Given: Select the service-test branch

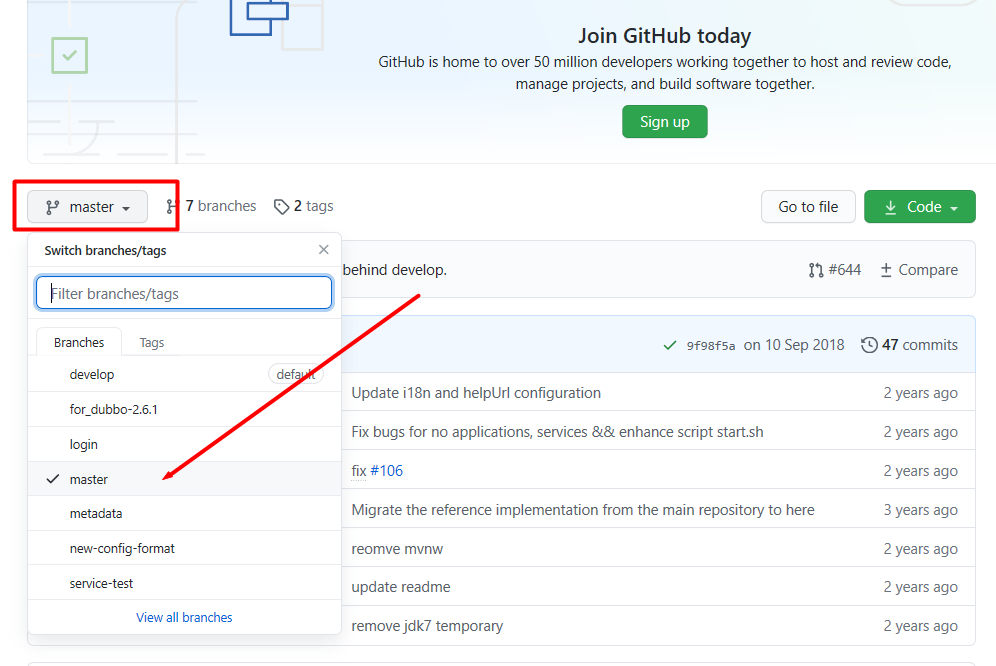Looking at the screenshot, I should click(184, 583).
